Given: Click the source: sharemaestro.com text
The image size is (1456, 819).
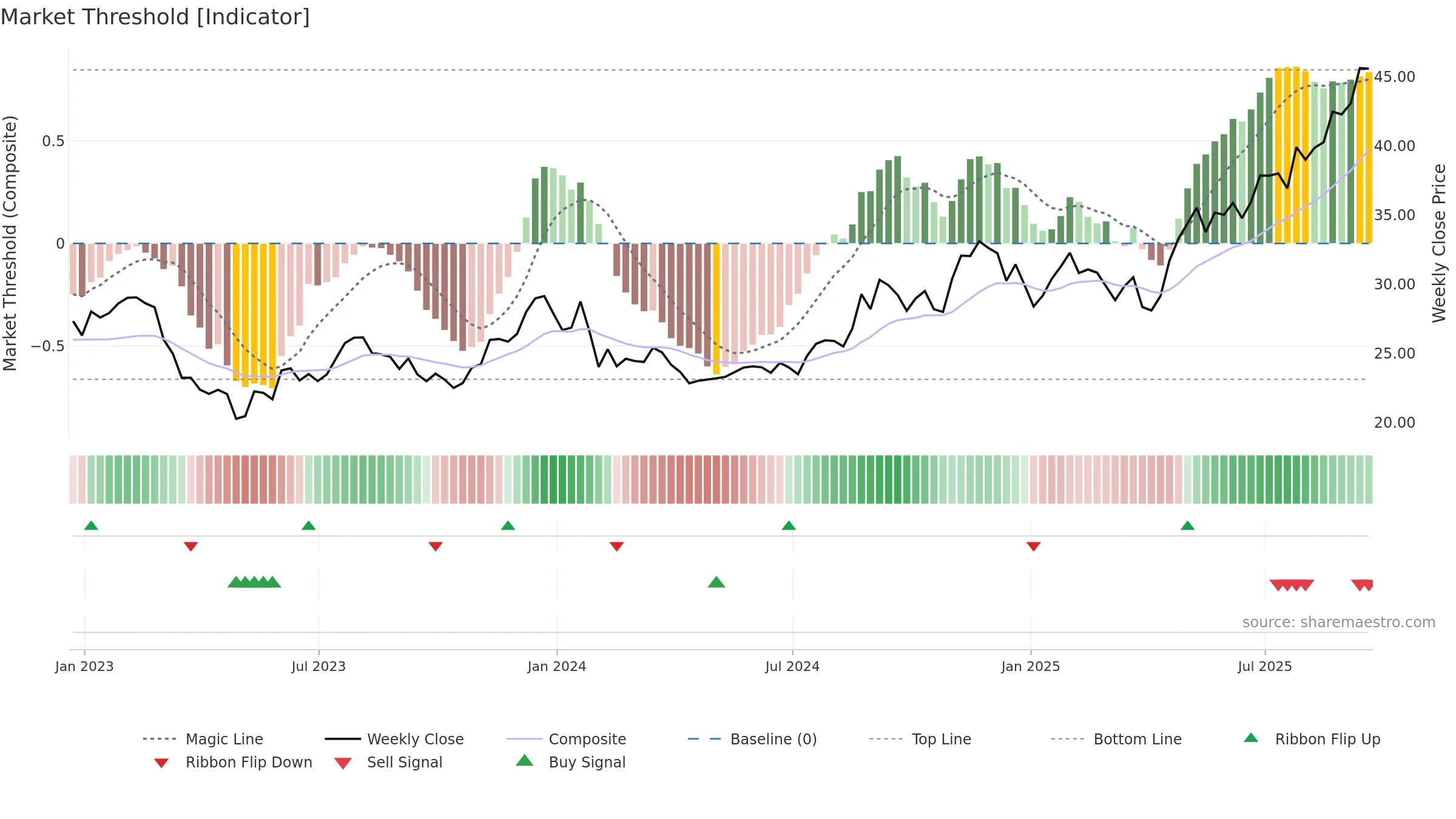Looking at the screenshot, I should [x=1339, y=622].
